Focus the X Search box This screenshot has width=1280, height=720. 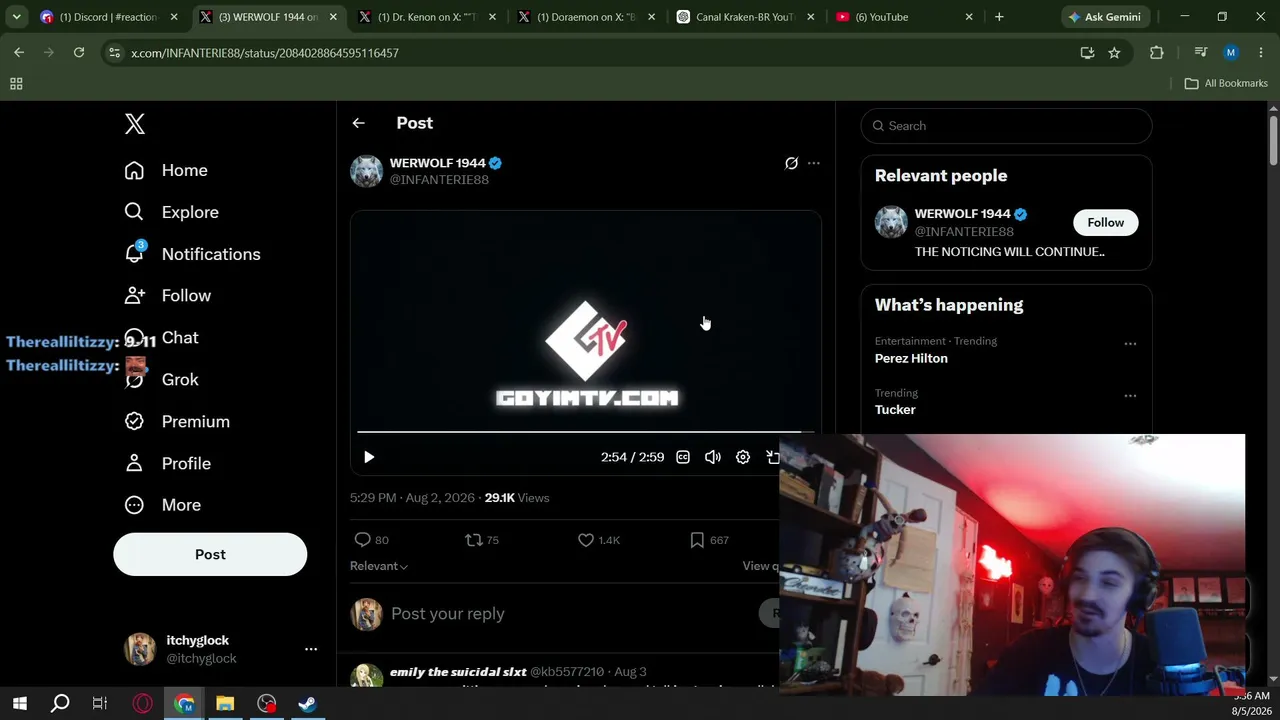pyautogui.click(x=1006, y=126)
